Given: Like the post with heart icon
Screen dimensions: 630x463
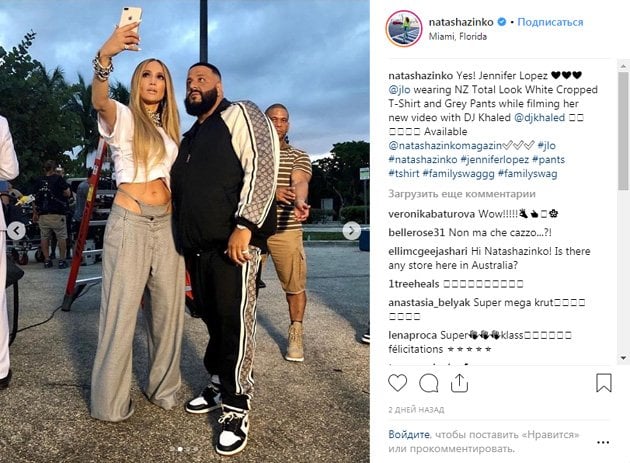Looking at the screenshot, I should click(x=397, y=383).
